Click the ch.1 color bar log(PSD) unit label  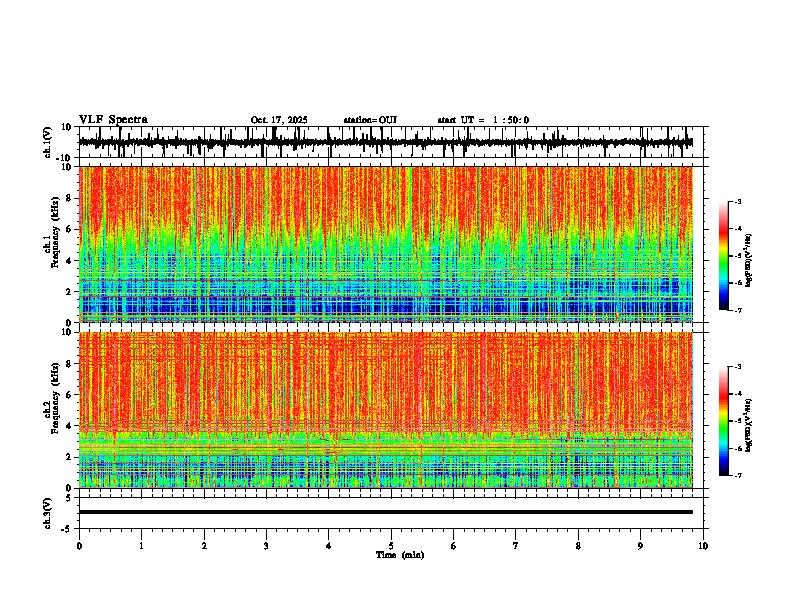749,261
